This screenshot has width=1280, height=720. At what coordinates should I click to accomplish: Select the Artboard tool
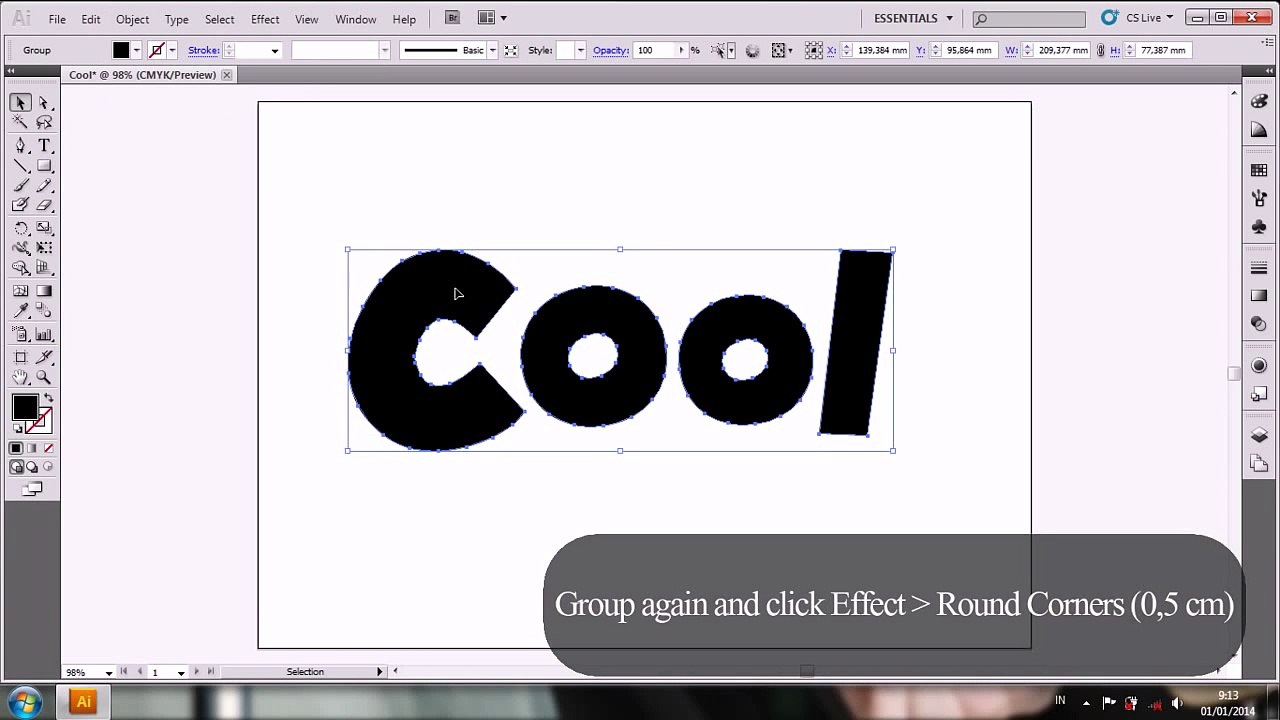click(20, 357)
